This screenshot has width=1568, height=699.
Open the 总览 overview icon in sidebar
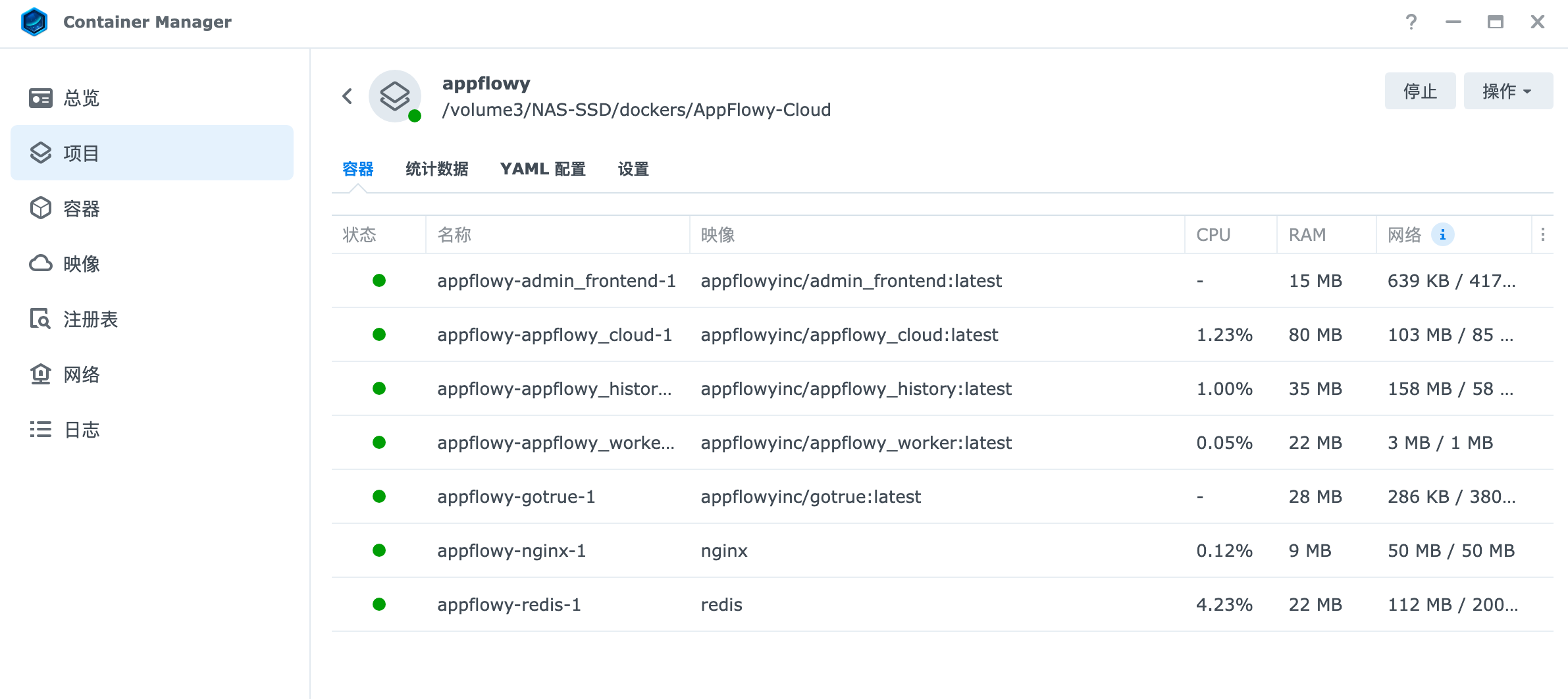tap(41, 98)
